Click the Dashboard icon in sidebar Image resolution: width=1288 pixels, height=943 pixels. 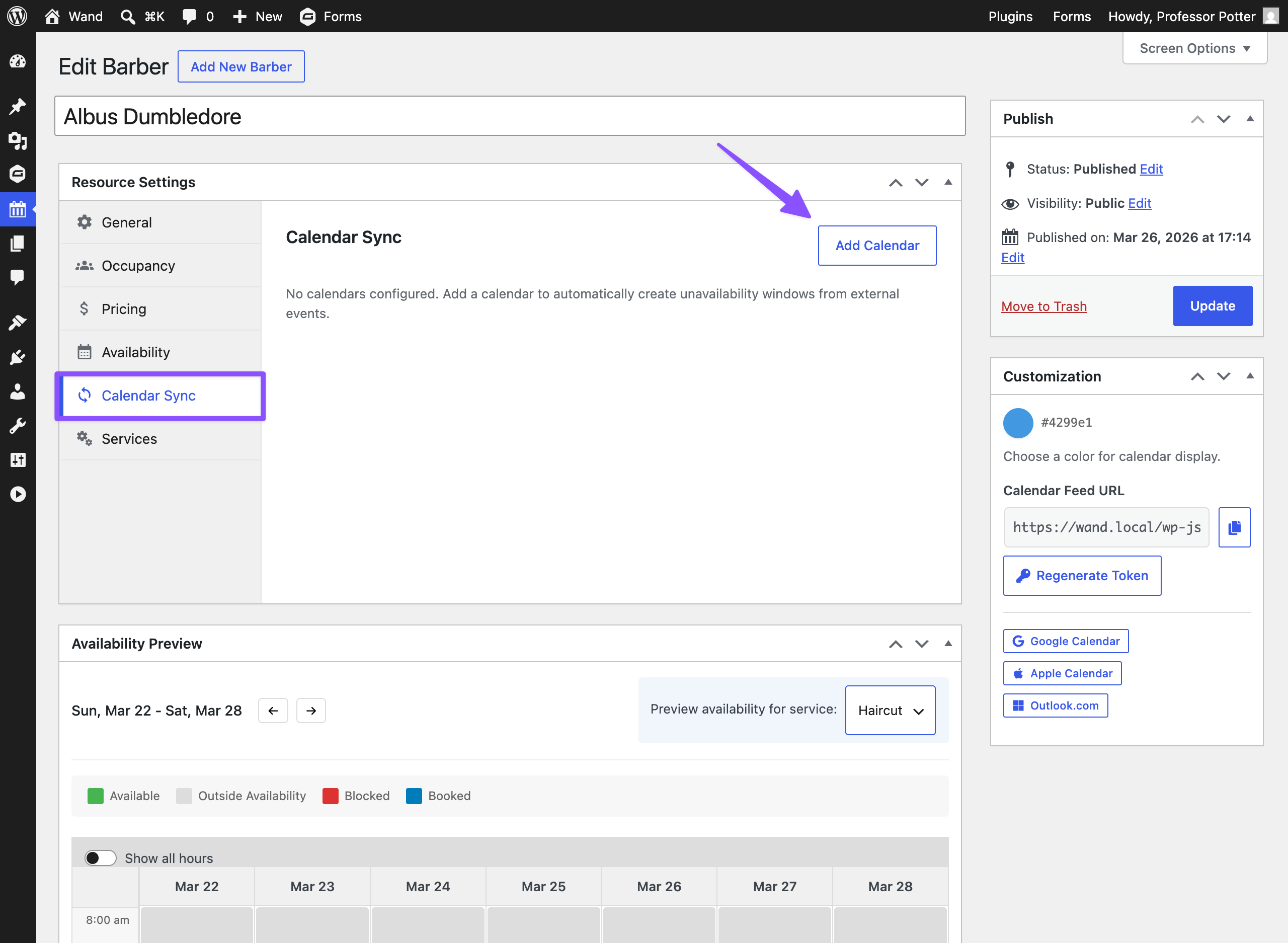(17, 61)
